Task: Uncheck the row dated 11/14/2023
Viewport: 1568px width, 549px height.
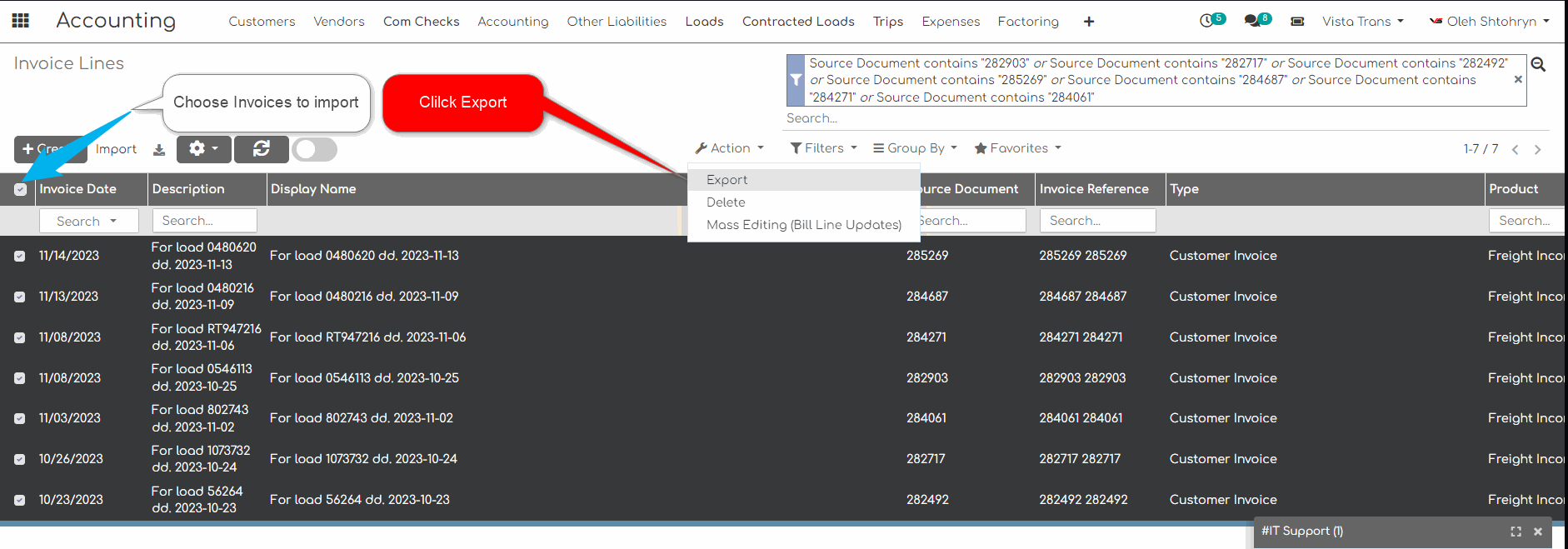Action: pyautogui.click(x=20, y=257)
